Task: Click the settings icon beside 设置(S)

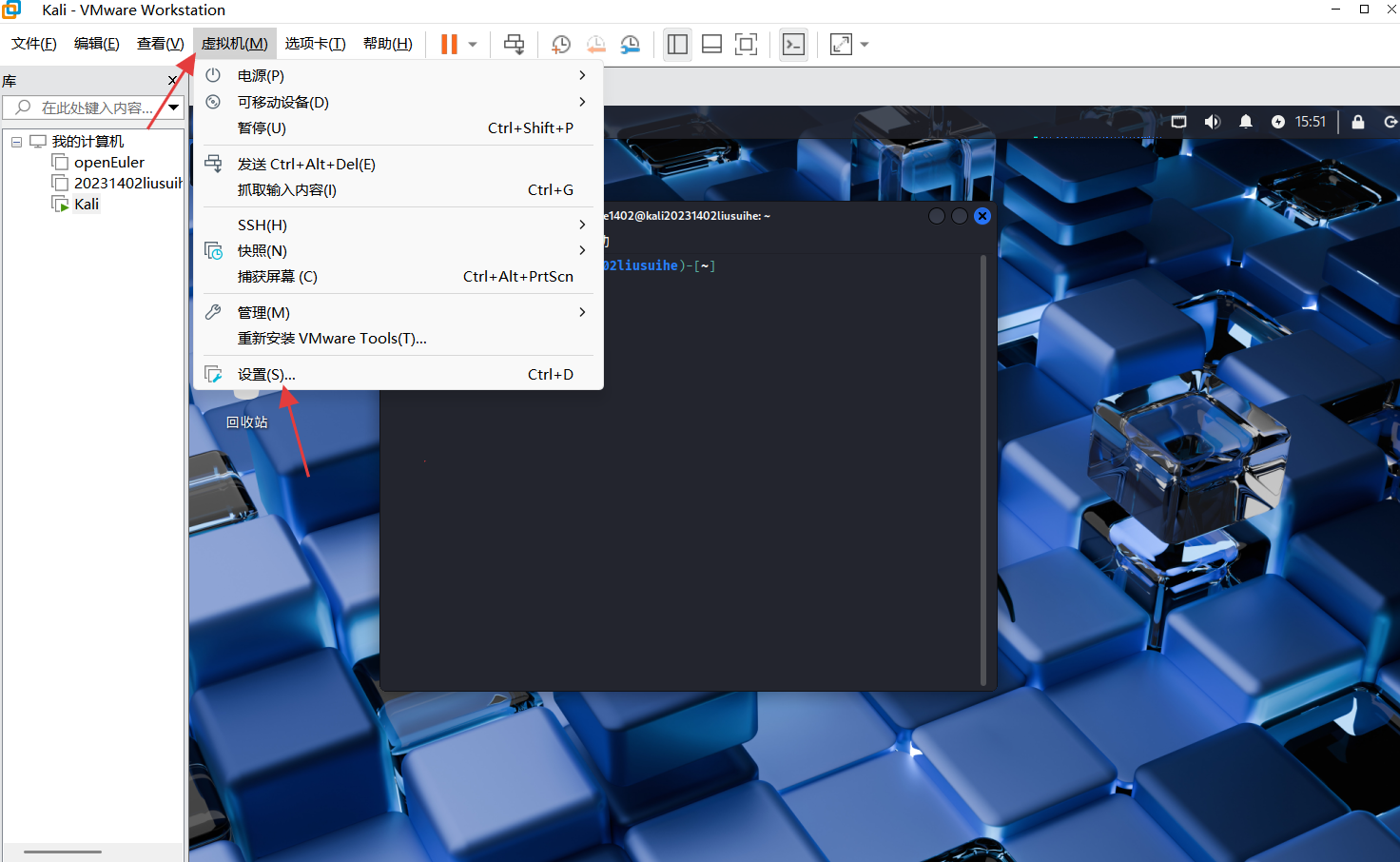Action: [x=213, y=374]
